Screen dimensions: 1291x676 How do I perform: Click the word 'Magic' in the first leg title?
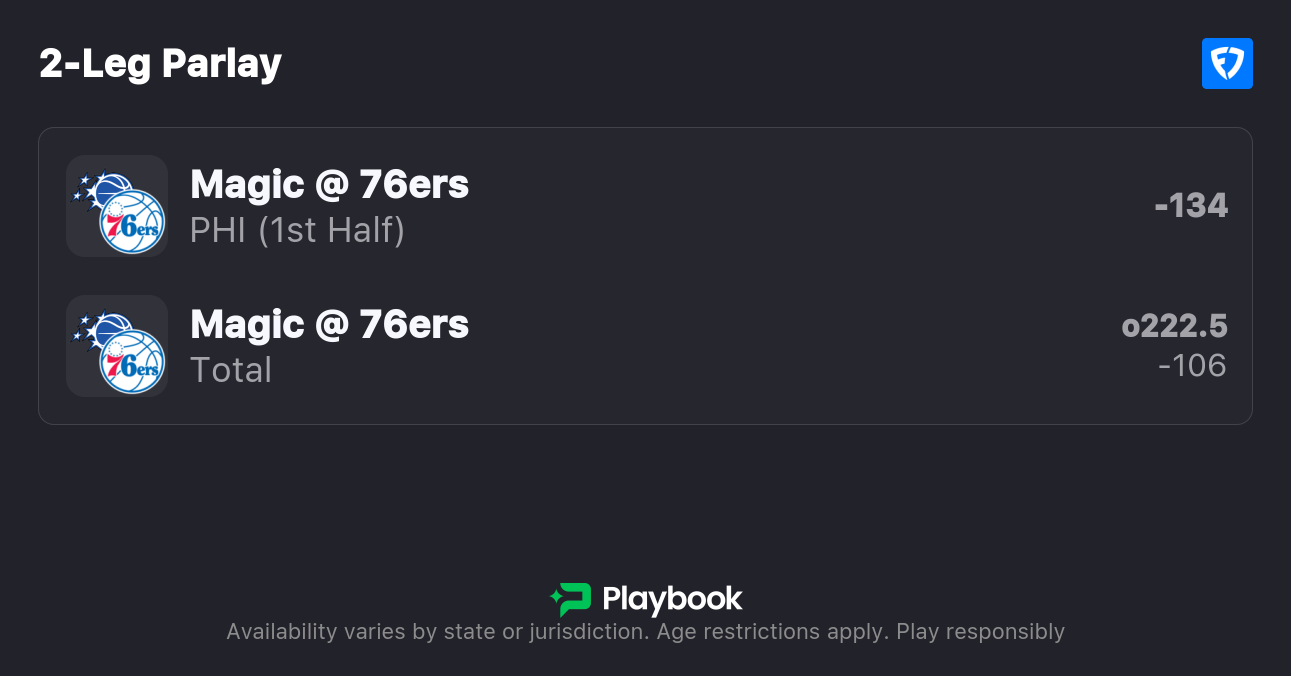click(247, 184)
